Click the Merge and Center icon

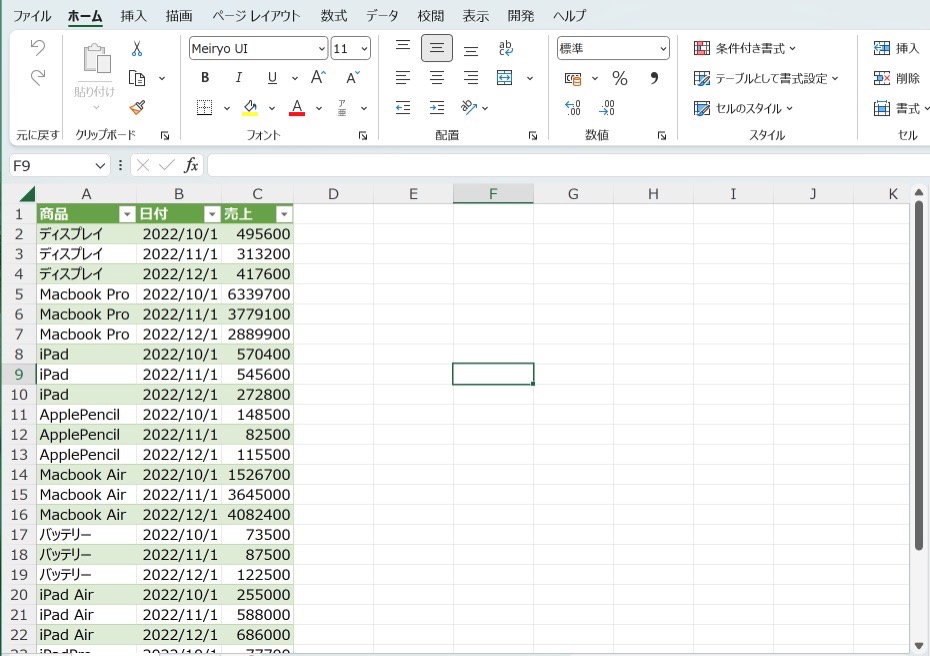point(505,78)
